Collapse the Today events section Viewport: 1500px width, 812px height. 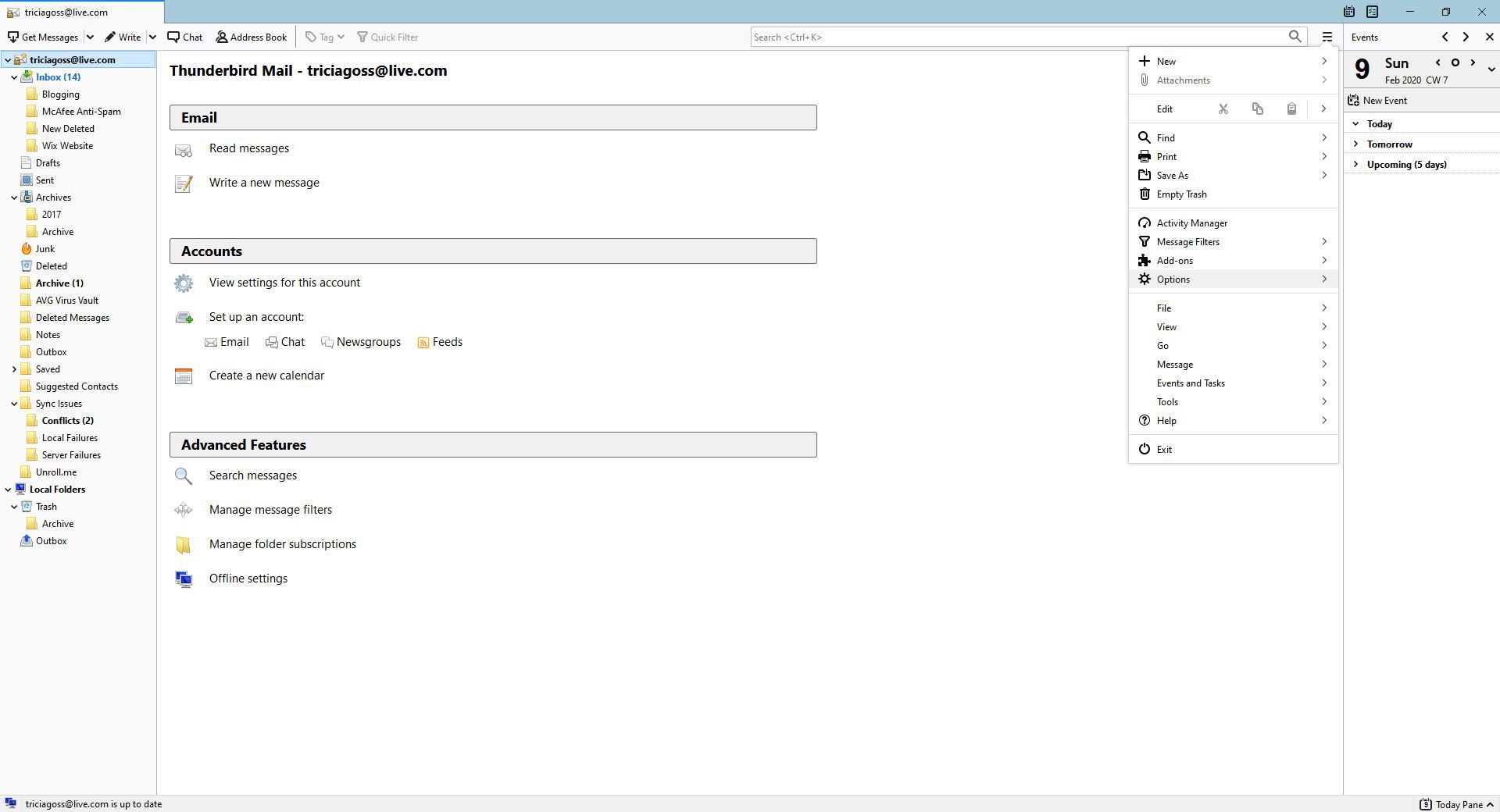click(1355, 124)
